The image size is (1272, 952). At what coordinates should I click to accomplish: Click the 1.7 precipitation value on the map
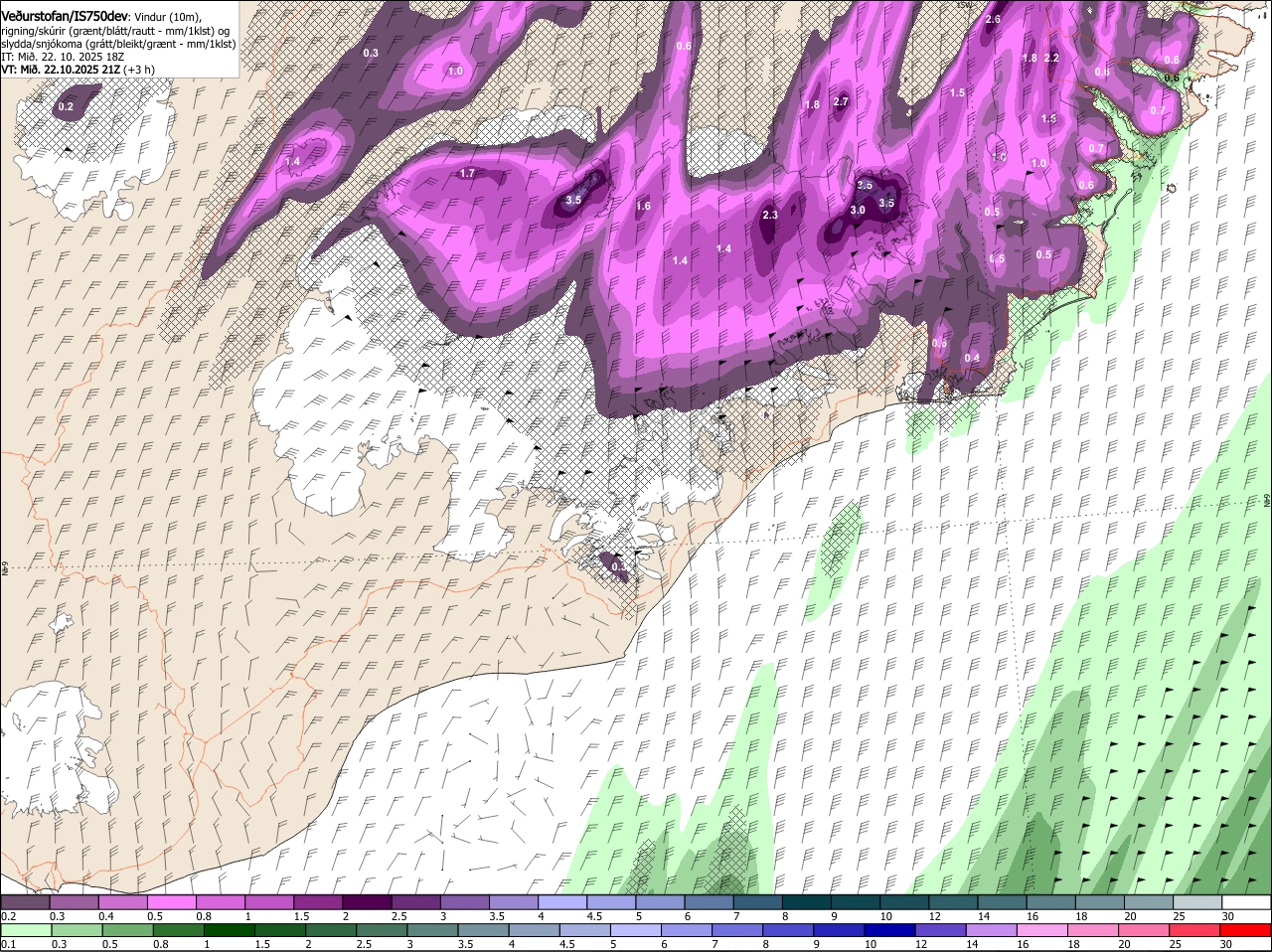coord(467,174)
